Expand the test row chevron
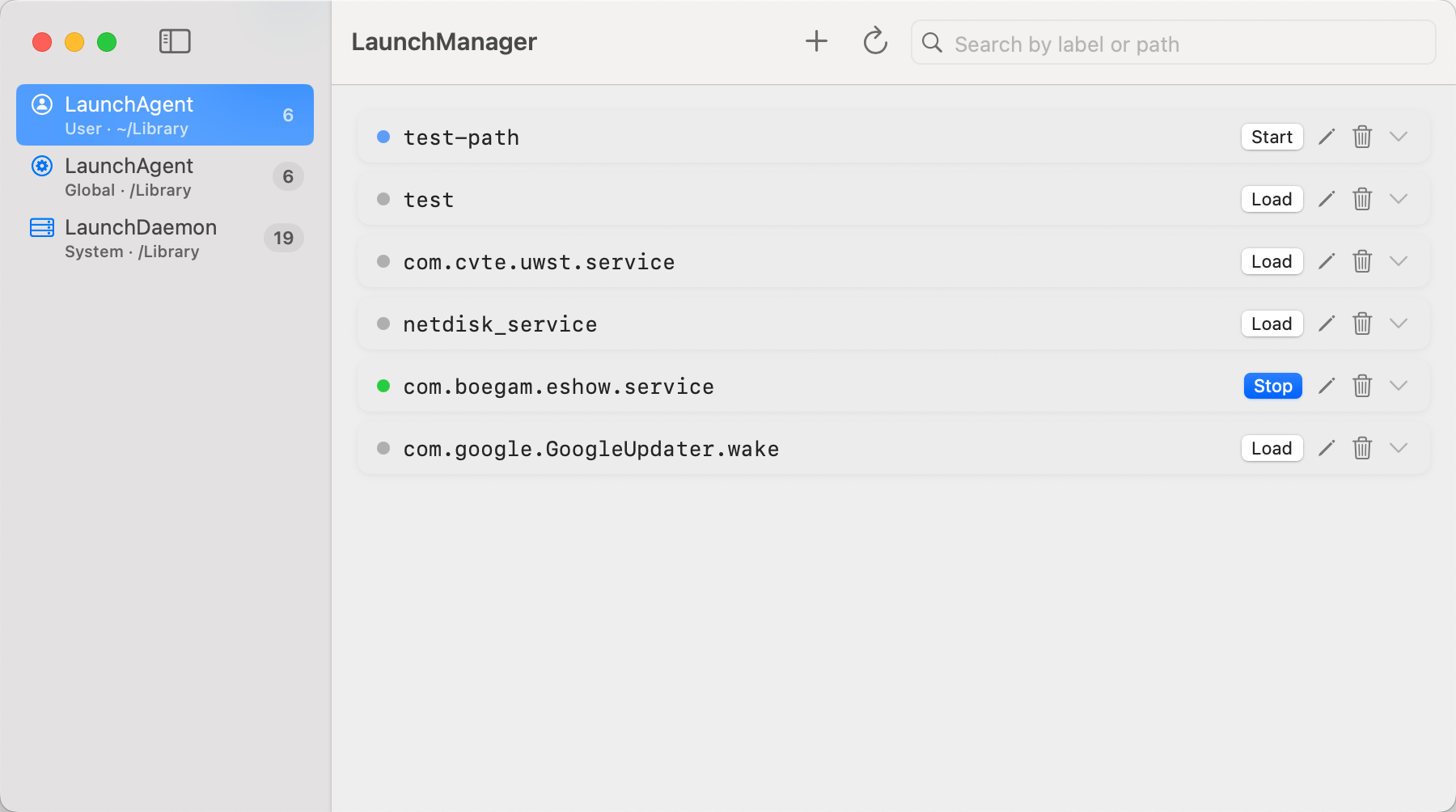1456x812 pixels. click(1399, 199)
